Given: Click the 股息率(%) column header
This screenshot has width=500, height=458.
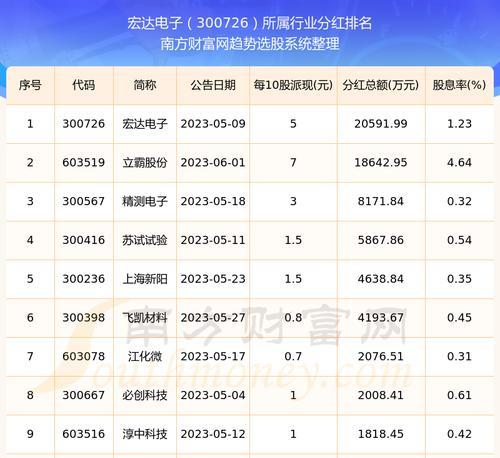Looking at the screenshot, I should click(459, 85).
